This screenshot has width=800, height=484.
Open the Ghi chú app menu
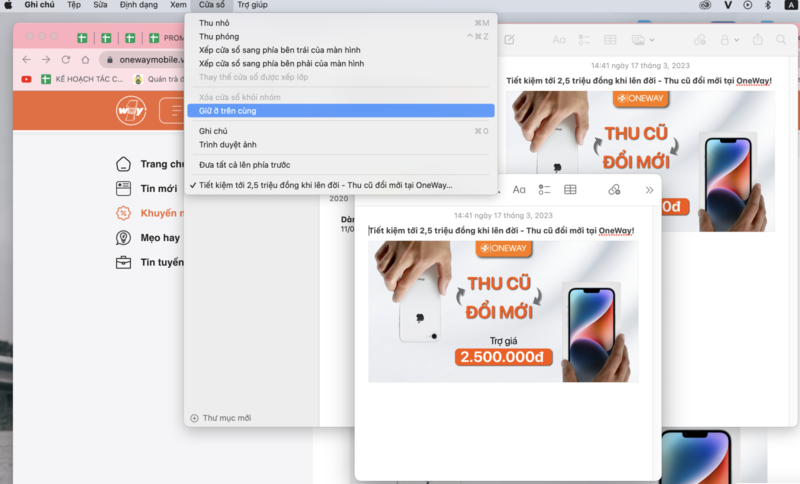coord(39,5)
